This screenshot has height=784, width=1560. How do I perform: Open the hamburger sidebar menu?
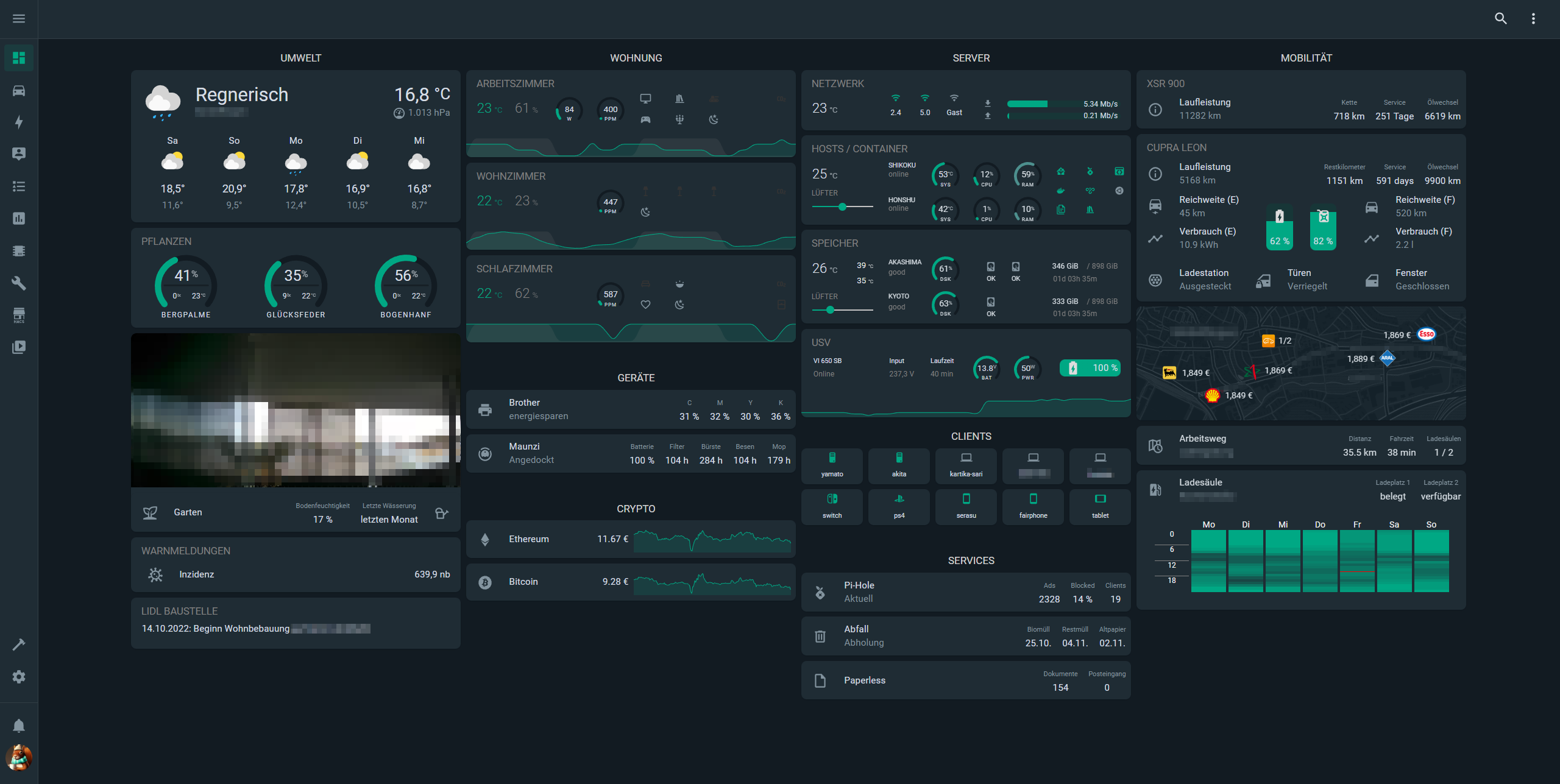coord(19,19)
